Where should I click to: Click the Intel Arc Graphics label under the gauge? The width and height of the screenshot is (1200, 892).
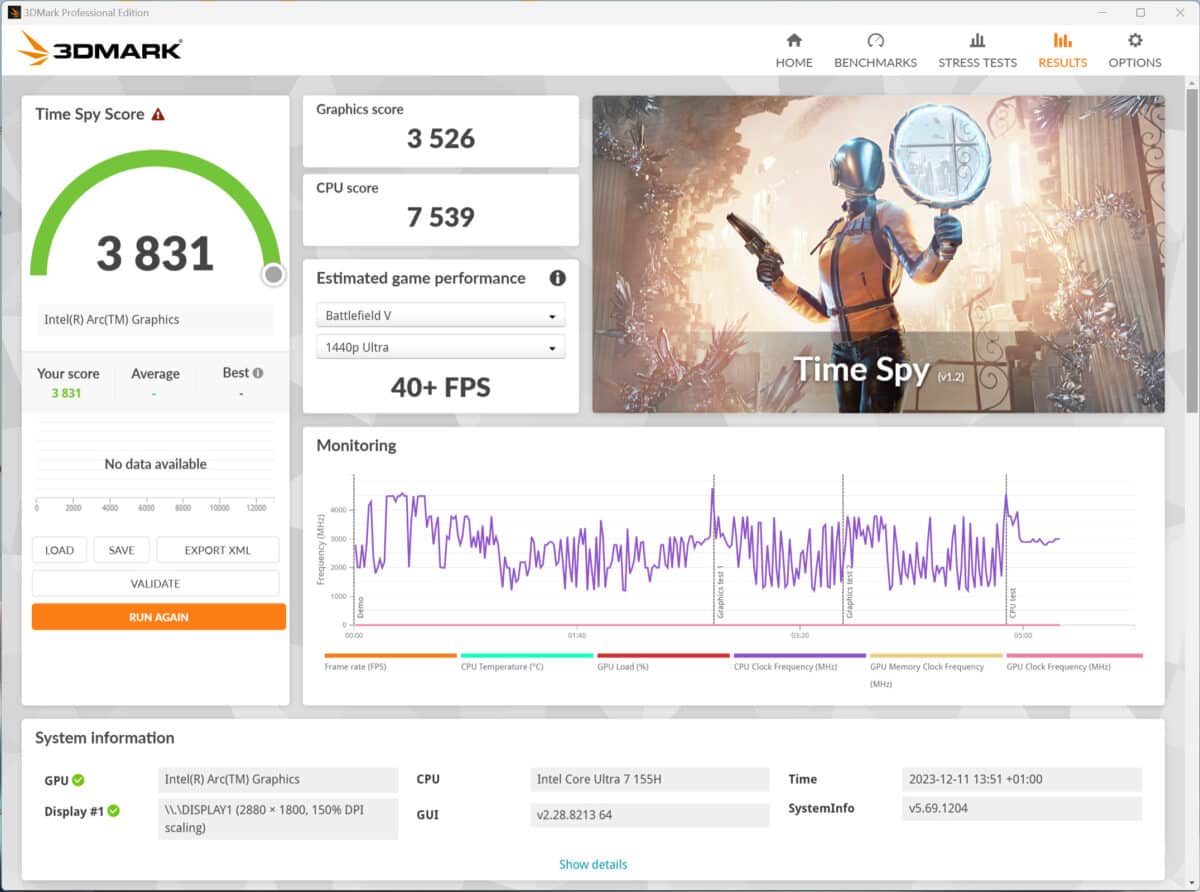coord(155,320)
